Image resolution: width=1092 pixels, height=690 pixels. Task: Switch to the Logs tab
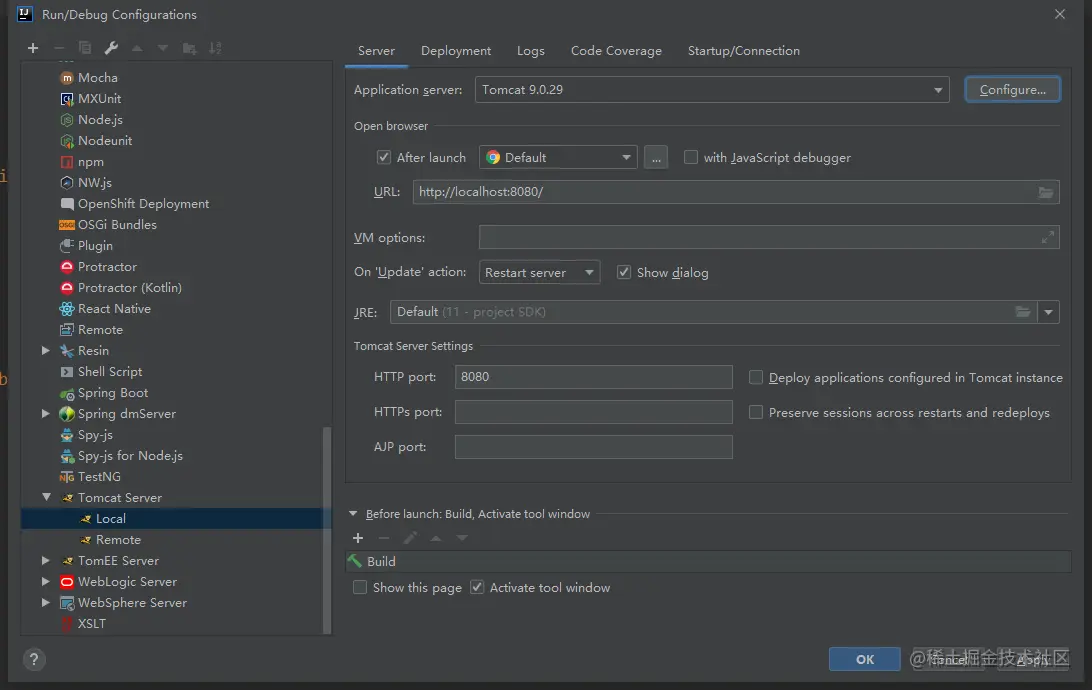click(x=531, y=51)
